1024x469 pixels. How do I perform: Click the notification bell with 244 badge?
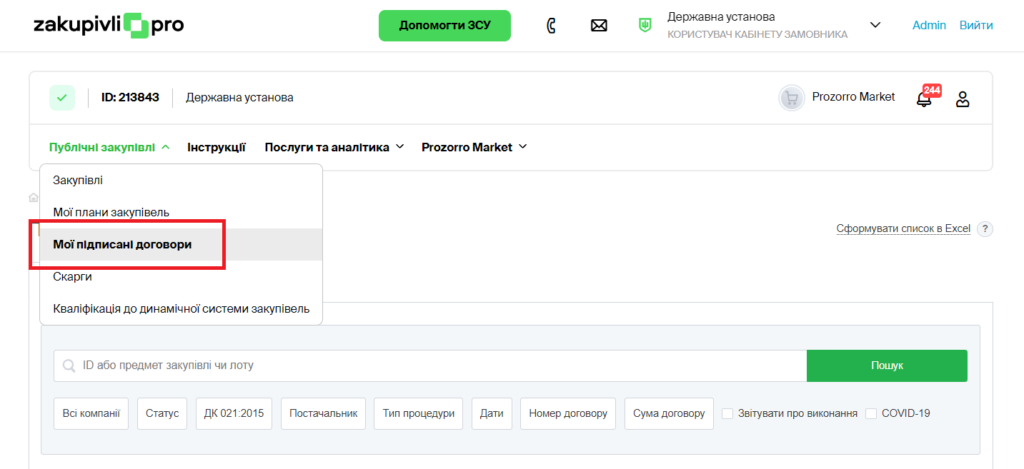click(x=924, y=98)
